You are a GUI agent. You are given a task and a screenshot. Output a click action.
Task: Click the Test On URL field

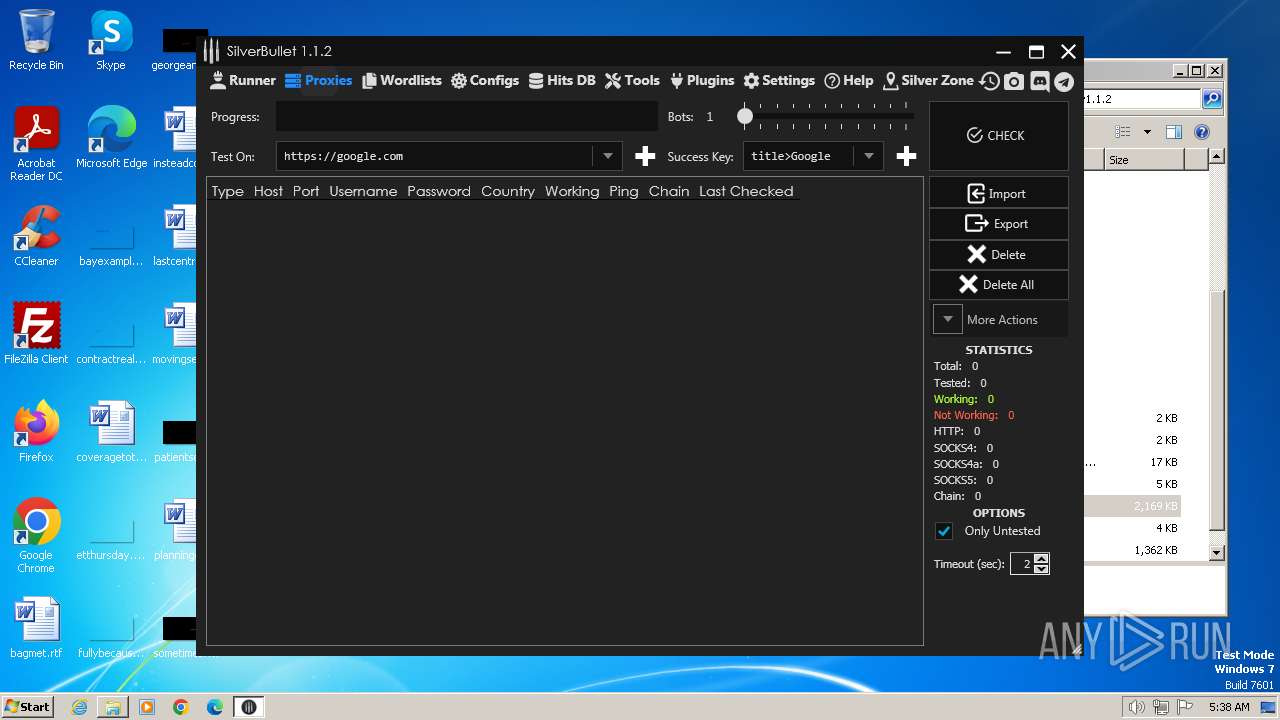click(x=435, y=156)
